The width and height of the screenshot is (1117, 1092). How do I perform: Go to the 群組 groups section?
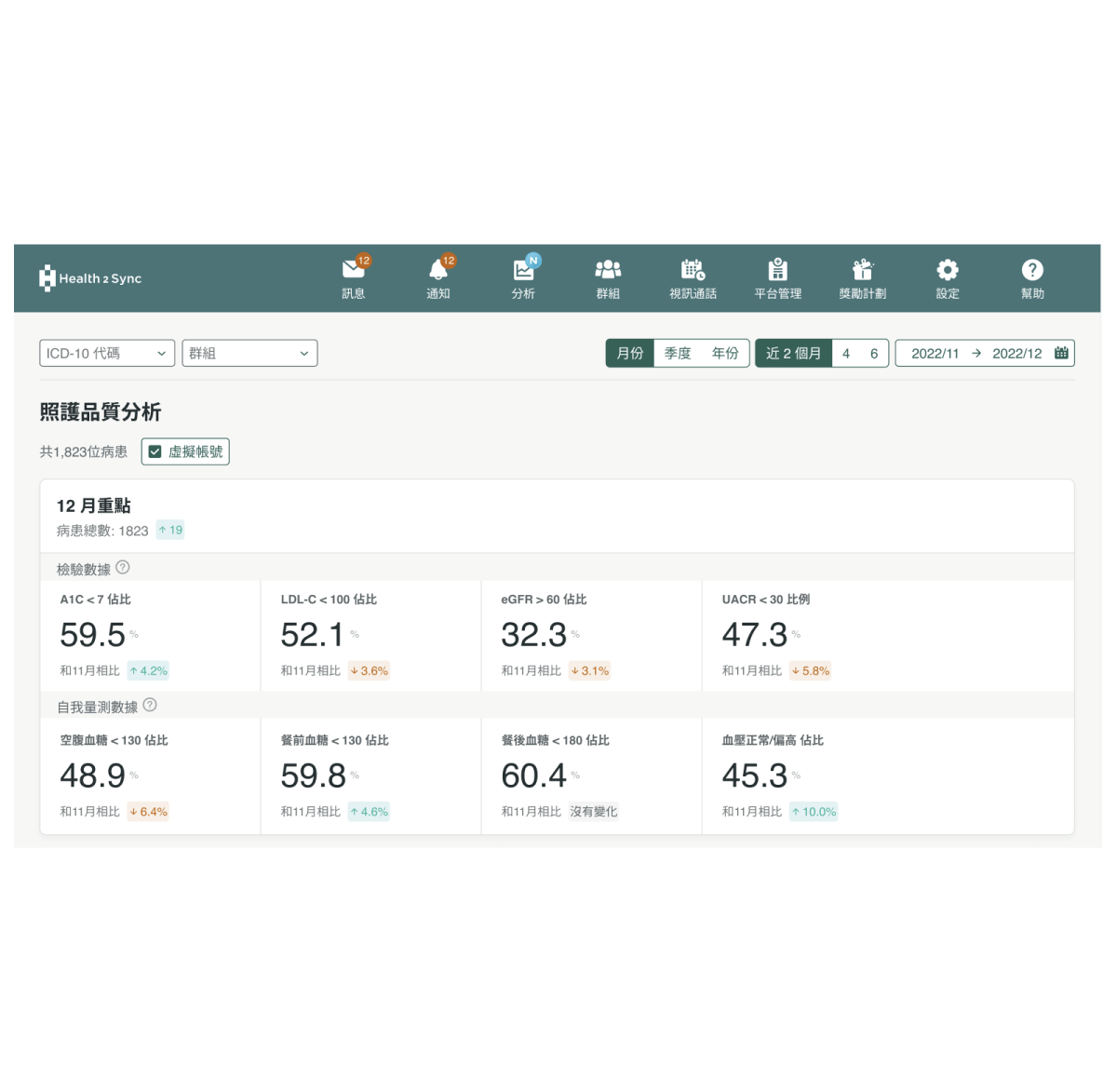tap(608, 277)
